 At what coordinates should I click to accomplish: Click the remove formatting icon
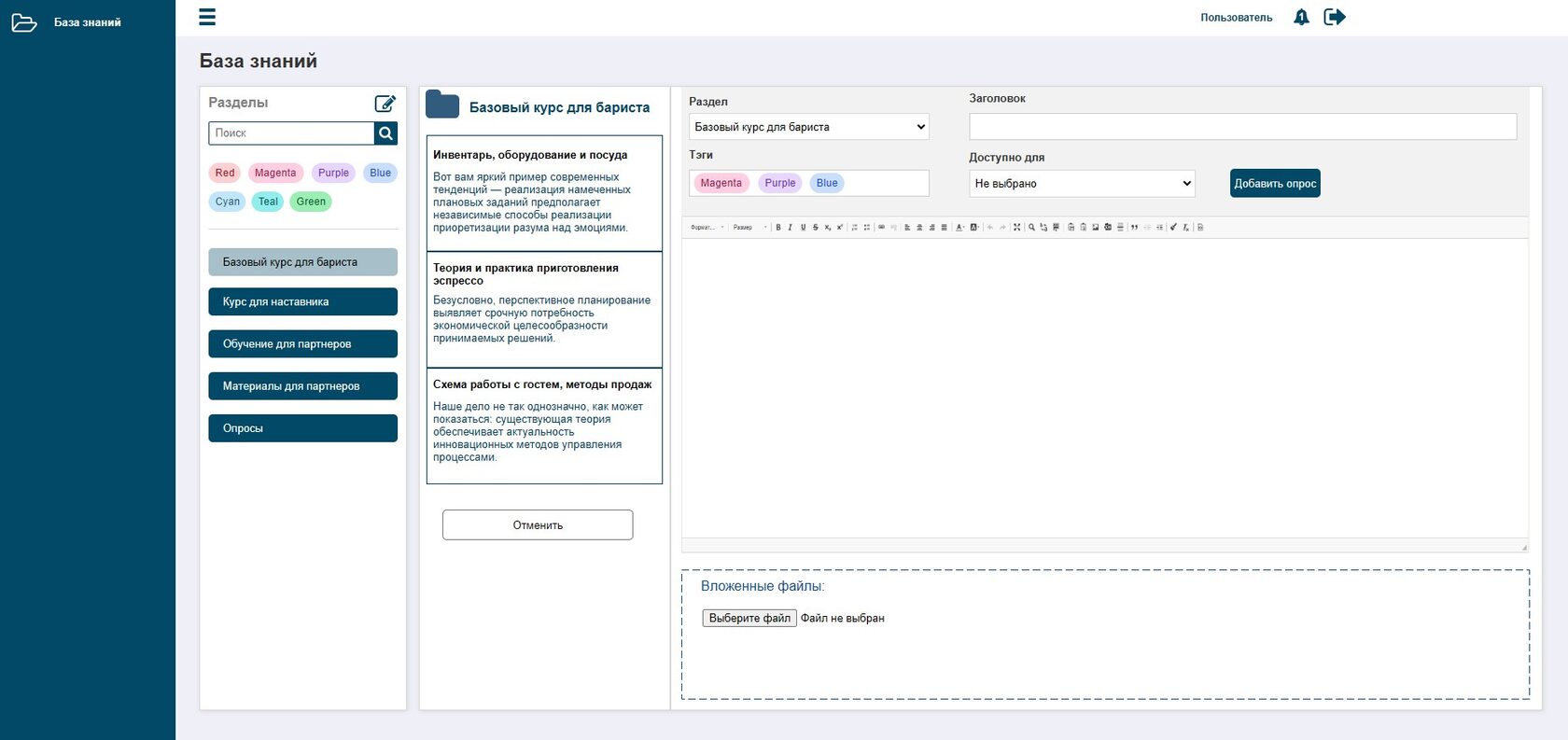click(x=1186, y=227)
